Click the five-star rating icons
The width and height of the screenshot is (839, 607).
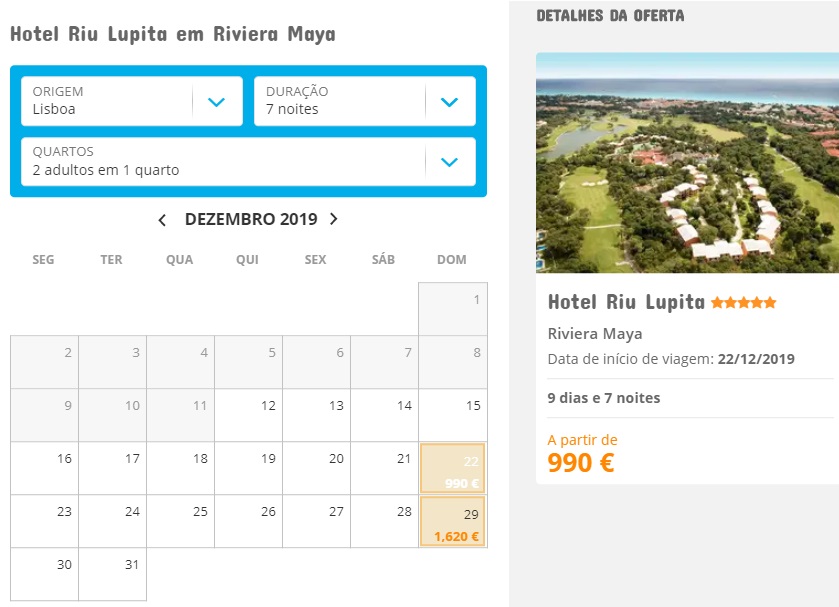click(x=743, y=303)
